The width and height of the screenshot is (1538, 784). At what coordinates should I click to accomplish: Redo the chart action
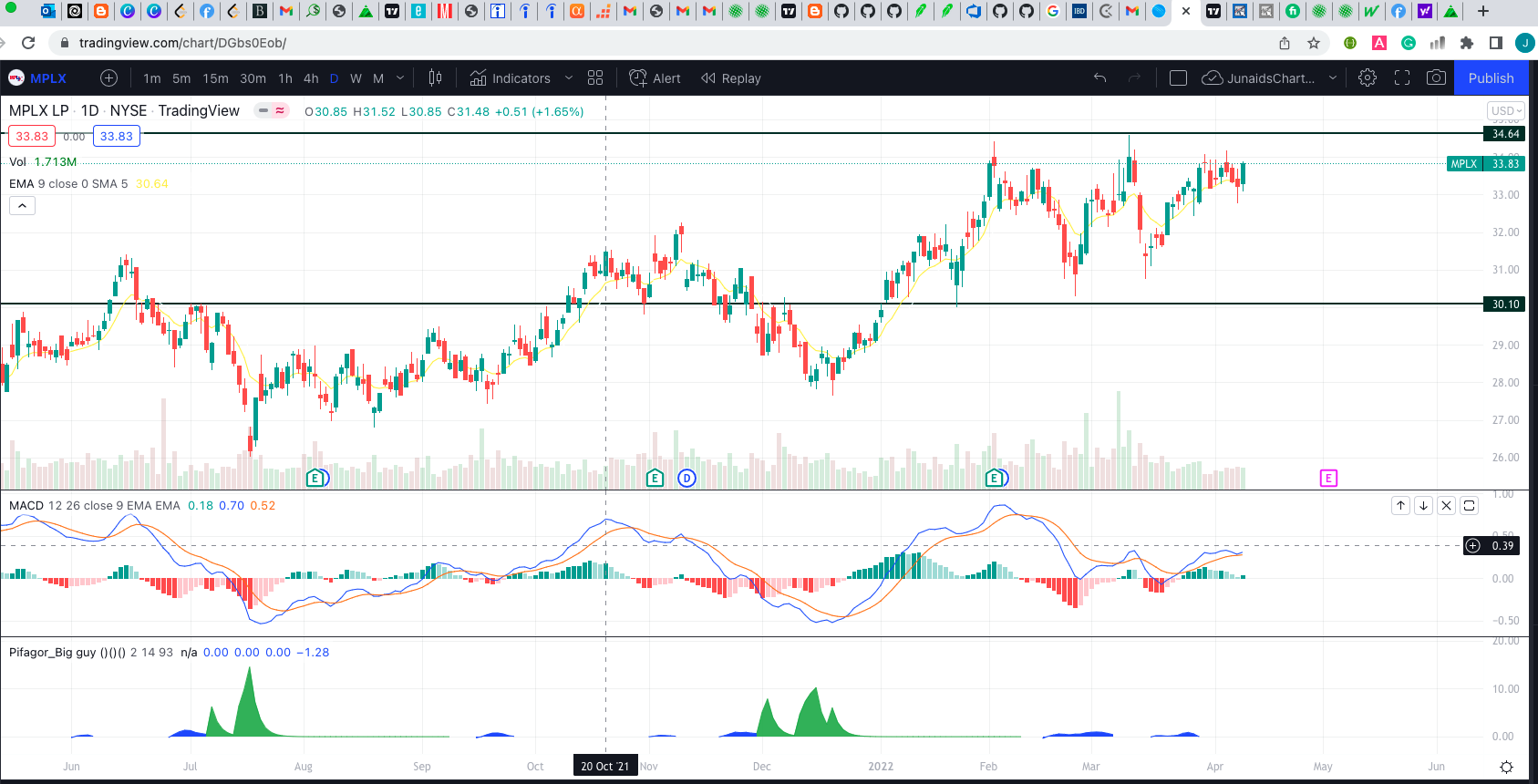(1134, 78)
